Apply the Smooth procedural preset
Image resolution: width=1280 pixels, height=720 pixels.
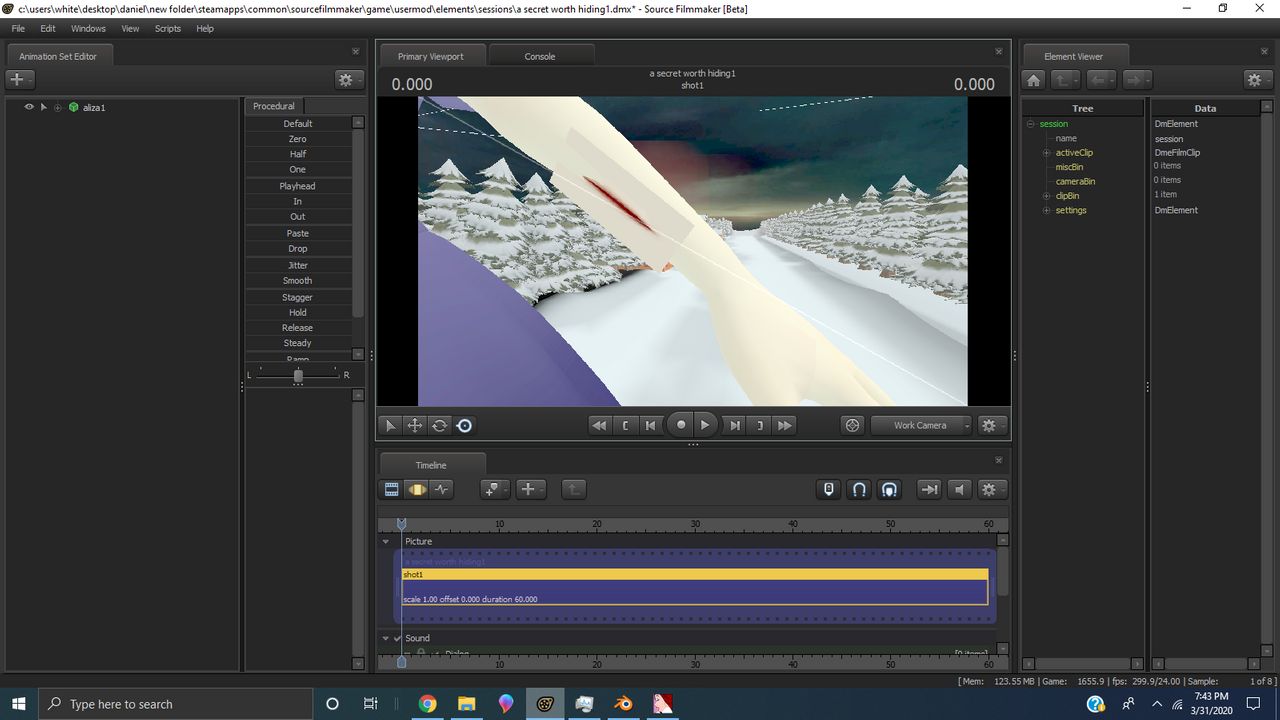297,281
